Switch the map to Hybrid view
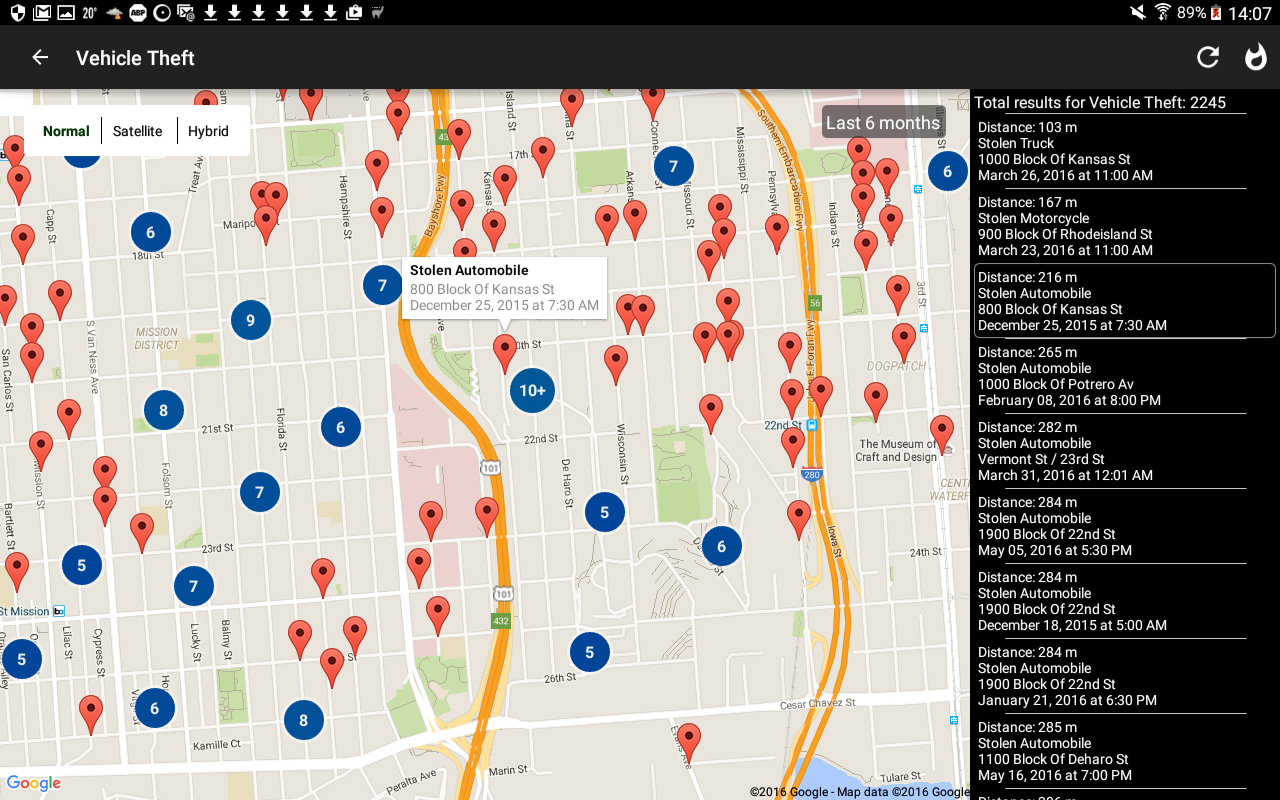The height and width of the screenshot is (800, 1280). pyautogui.click(x=208, y=131)
